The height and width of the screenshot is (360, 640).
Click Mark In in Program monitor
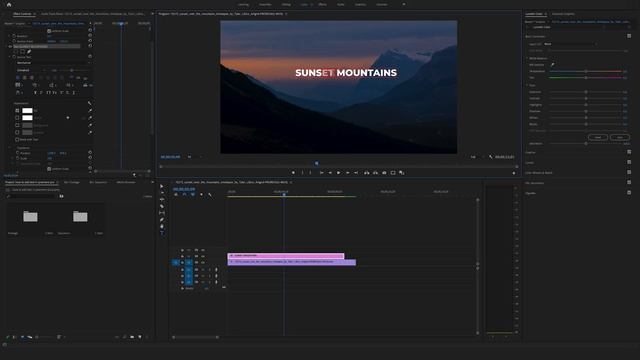302,173
